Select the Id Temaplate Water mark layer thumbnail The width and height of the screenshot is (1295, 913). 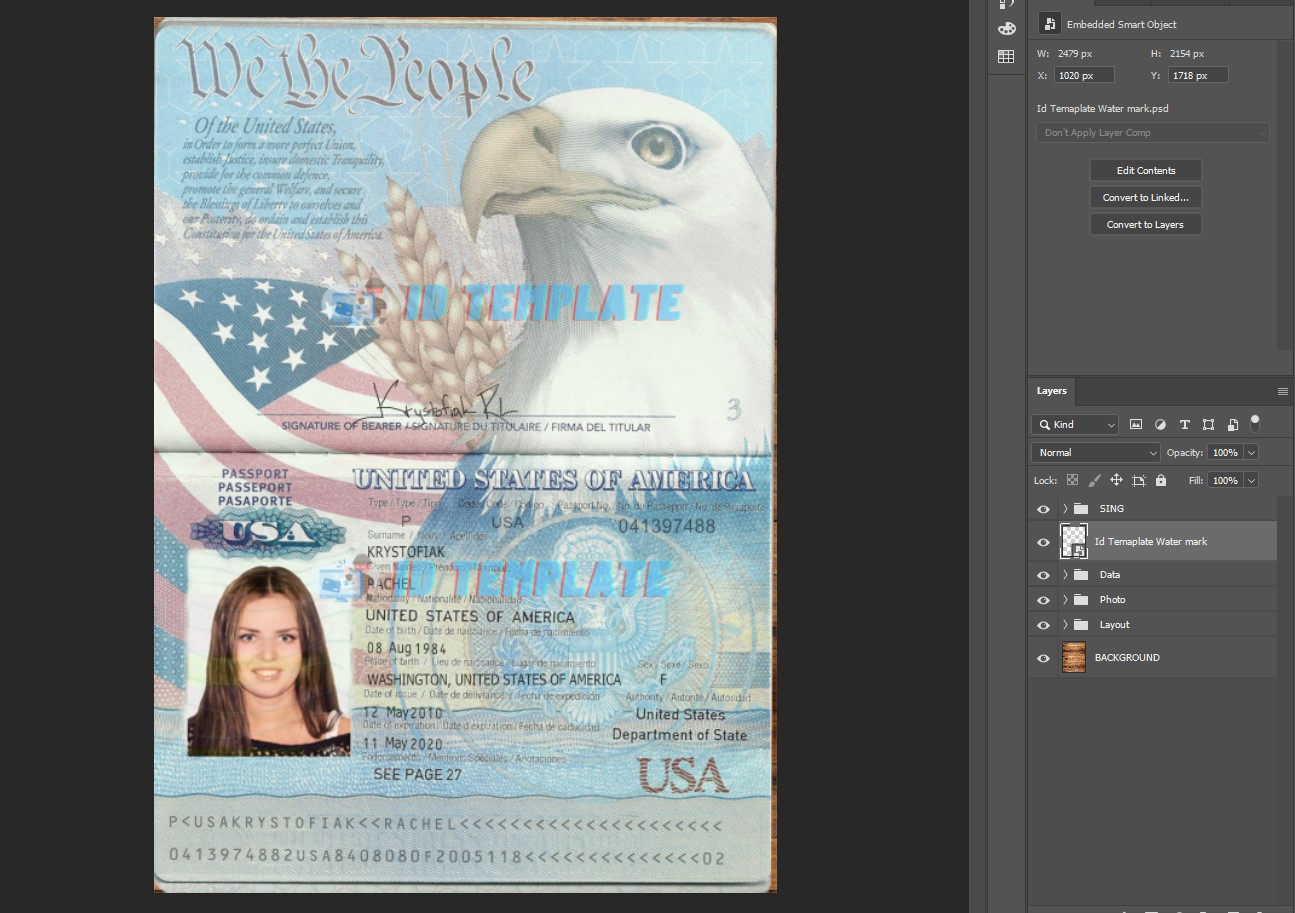1074,542
